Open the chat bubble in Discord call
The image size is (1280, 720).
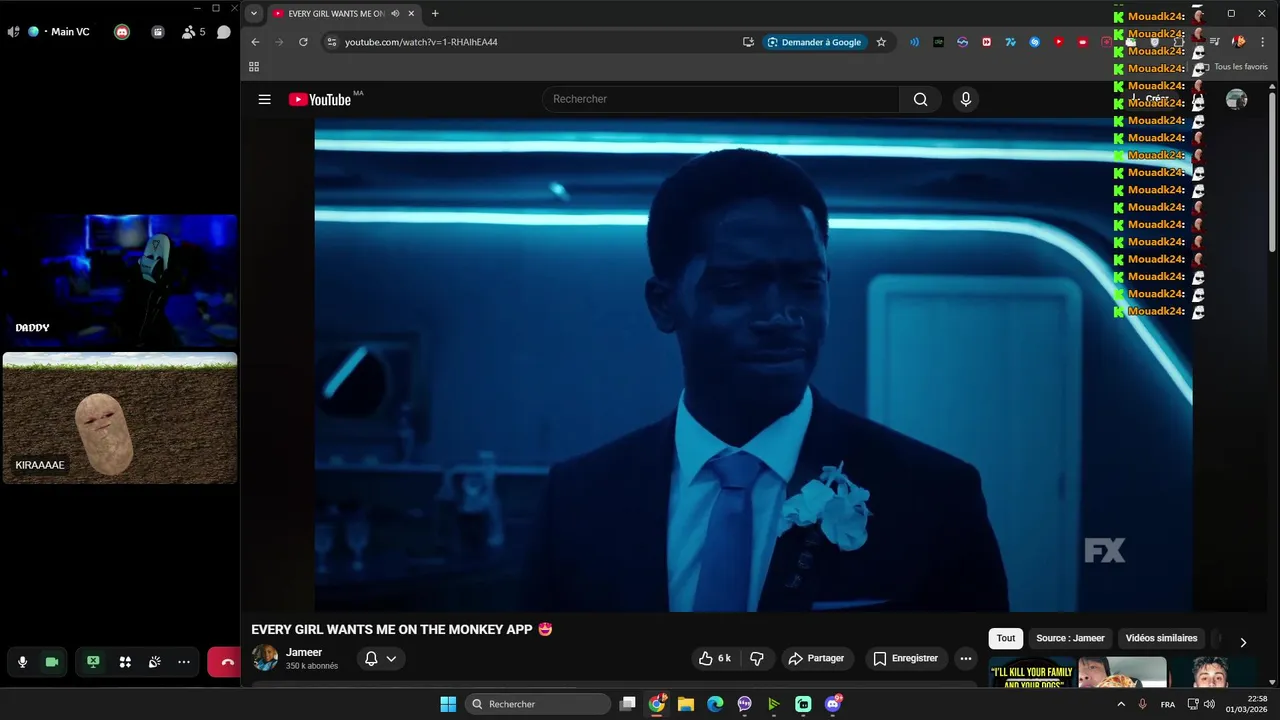tap(224, 32)
